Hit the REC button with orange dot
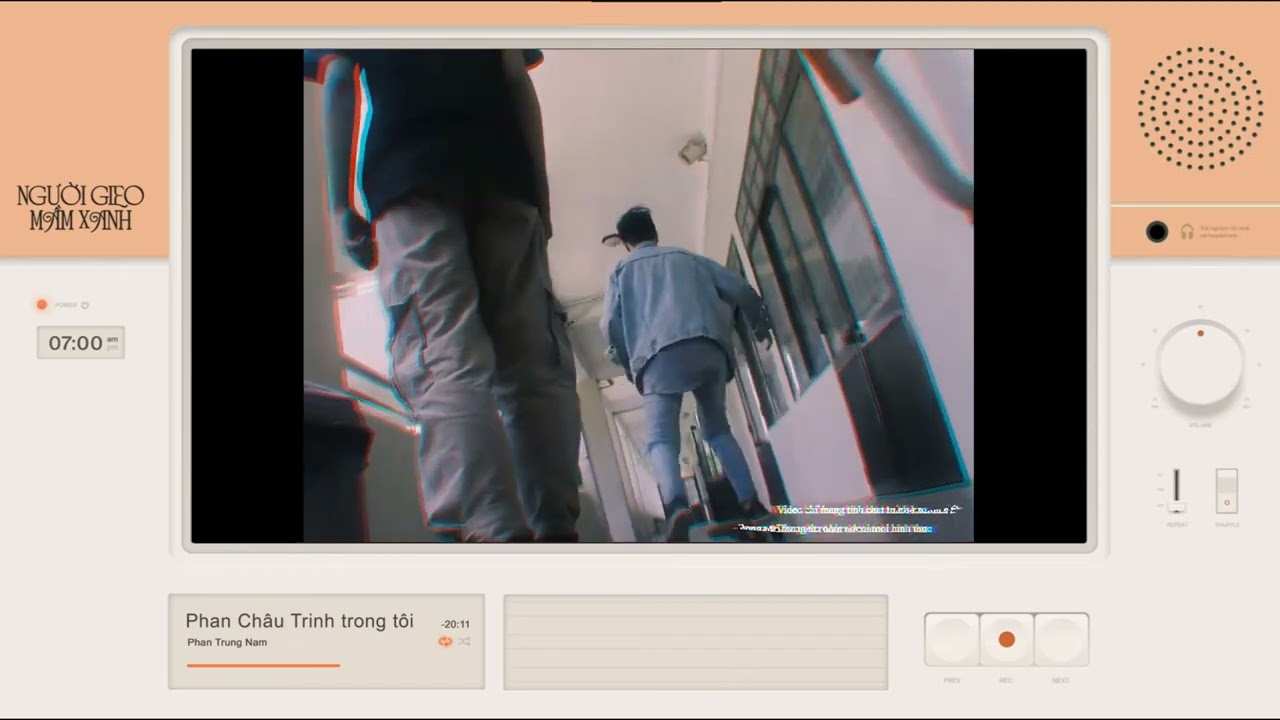The image size is (1280, 720). [x=1007, y=639]
